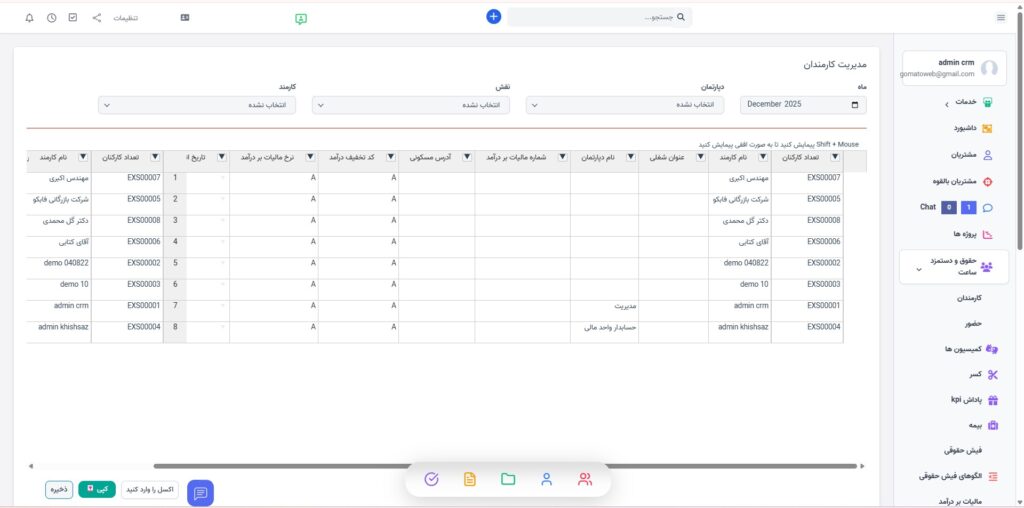Screen dimensions: 1024x508
Task: Open کارمندان employees submenu item
Action: click(970, 298)
